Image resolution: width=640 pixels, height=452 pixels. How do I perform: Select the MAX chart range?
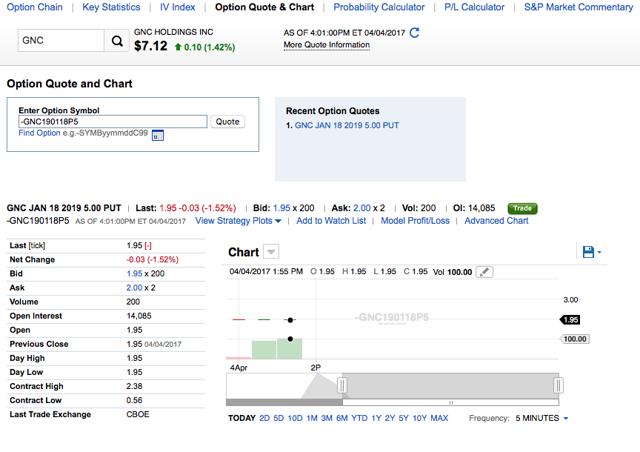tap(439, 418)
